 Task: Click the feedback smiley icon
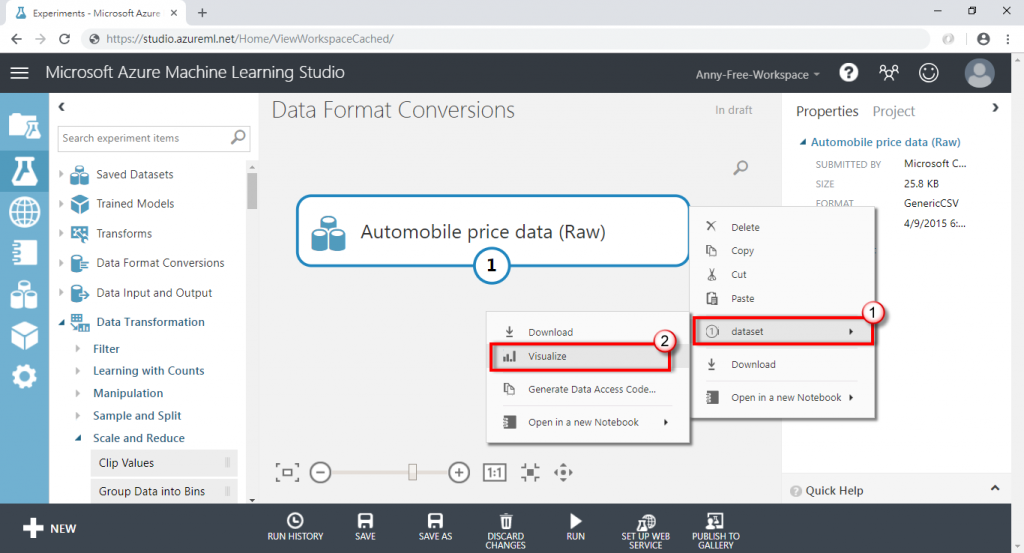pos(929,72)
